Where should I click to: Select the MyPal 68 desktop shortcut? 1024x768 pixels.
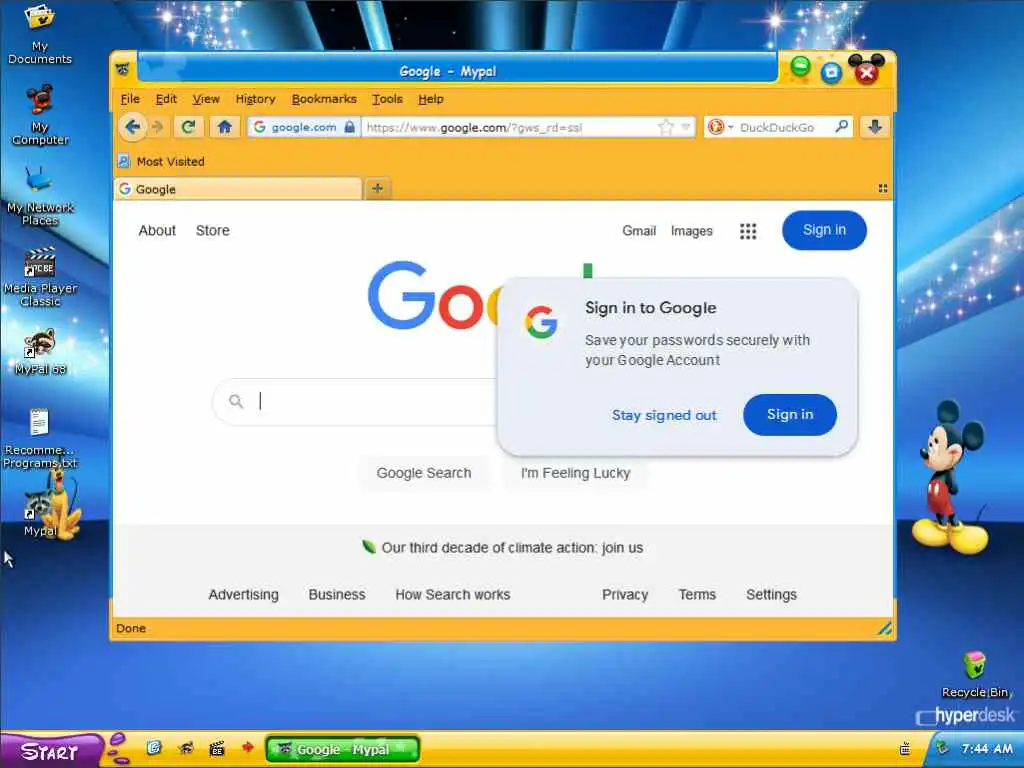[40, 351]
